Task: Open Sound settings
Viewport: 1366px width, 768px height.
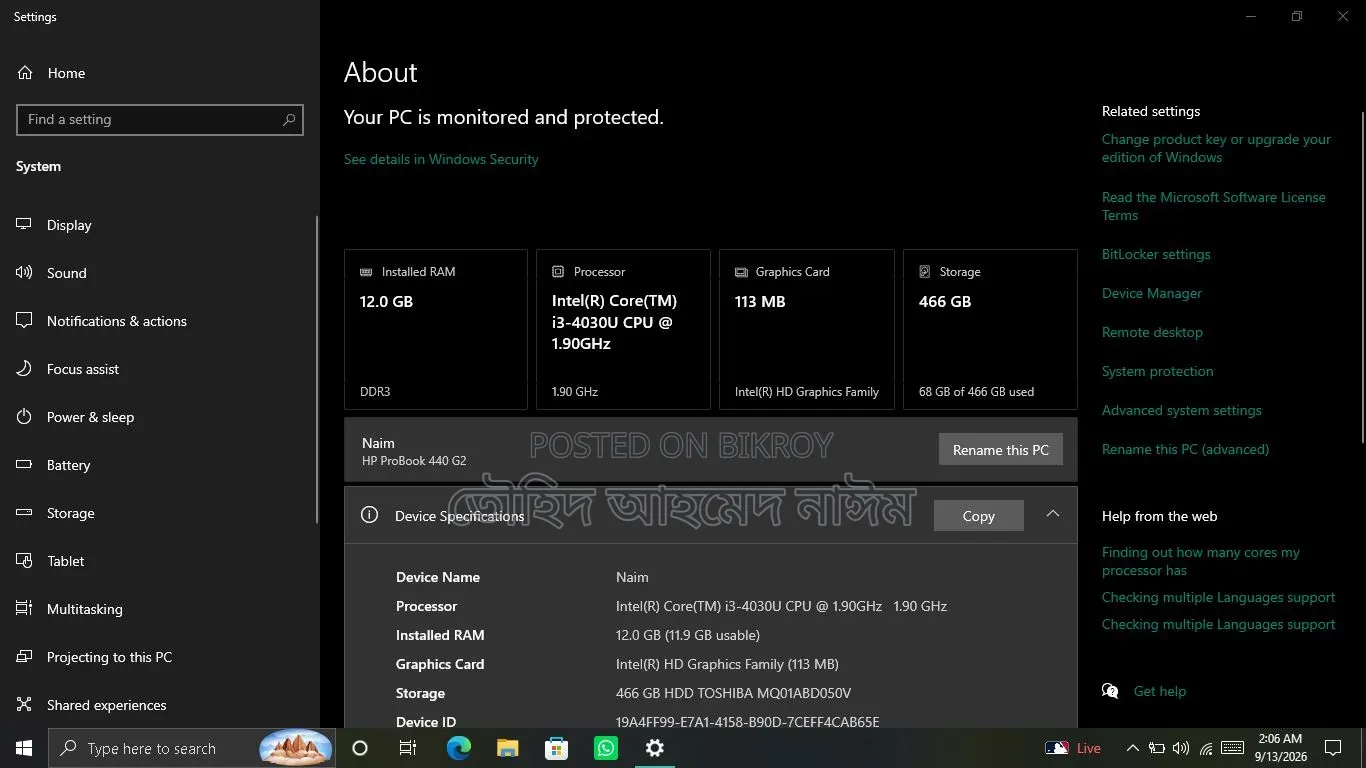Action: [66, 273]
